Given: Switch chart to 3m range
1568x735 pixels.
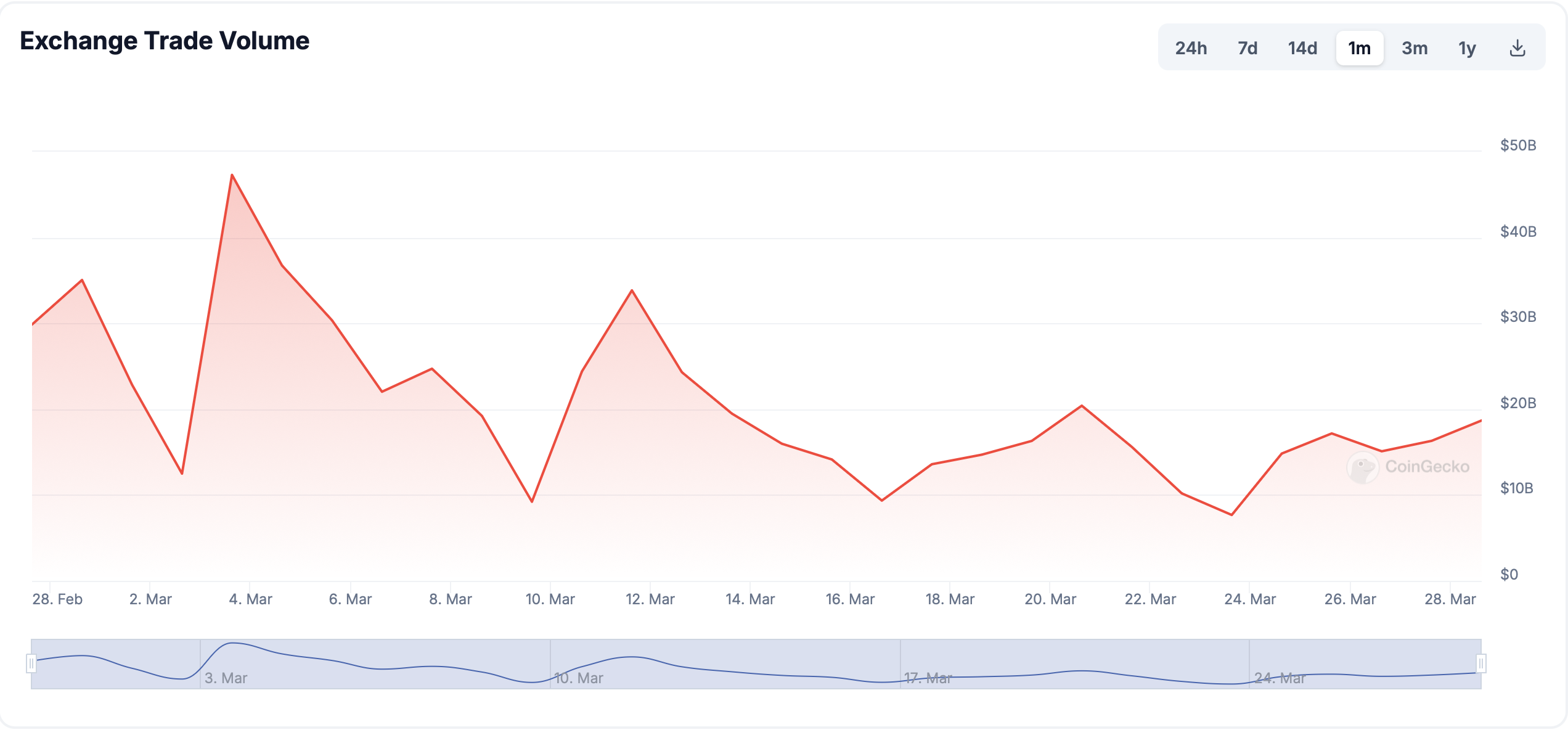Looking at the screenshot, I should [x=1414, y=48].
